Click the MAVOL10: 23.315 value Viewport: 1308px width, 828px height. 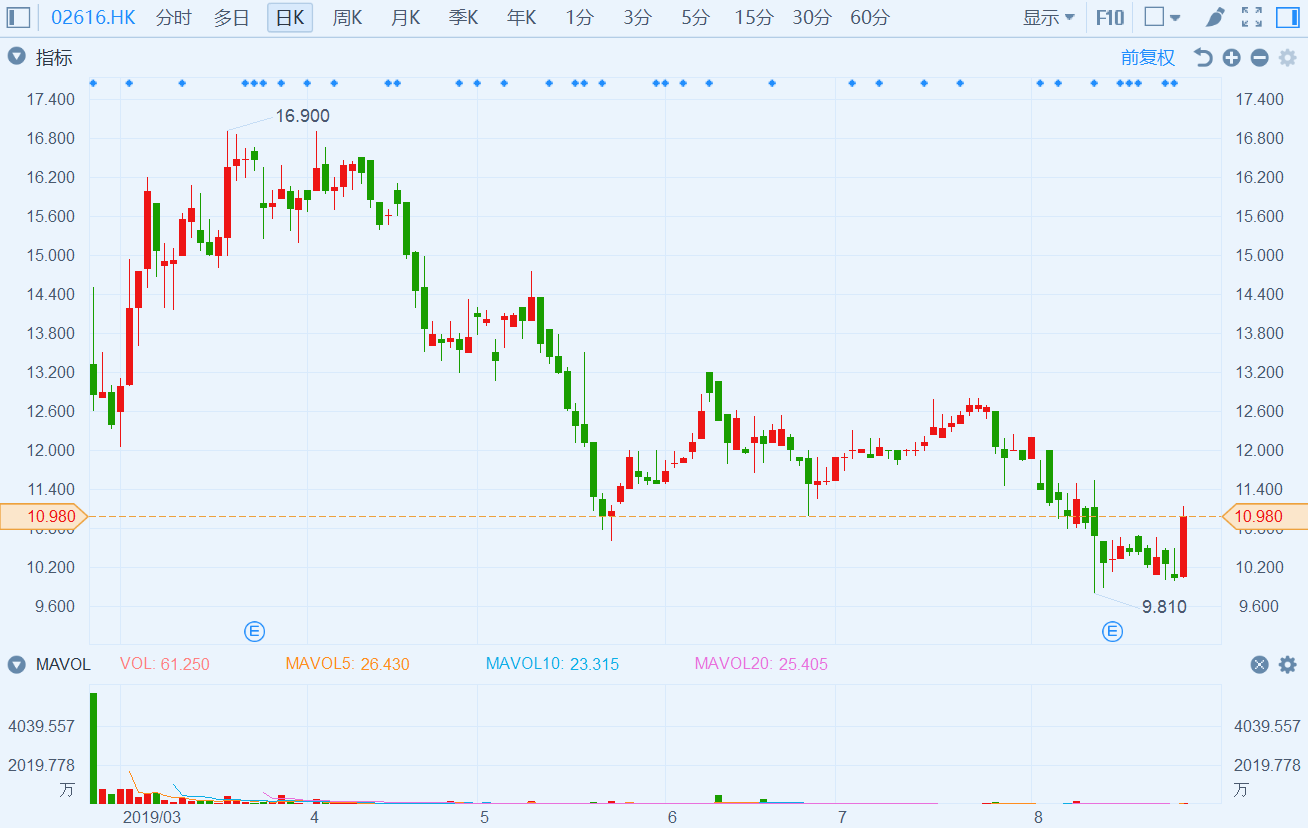click(552, 664)
